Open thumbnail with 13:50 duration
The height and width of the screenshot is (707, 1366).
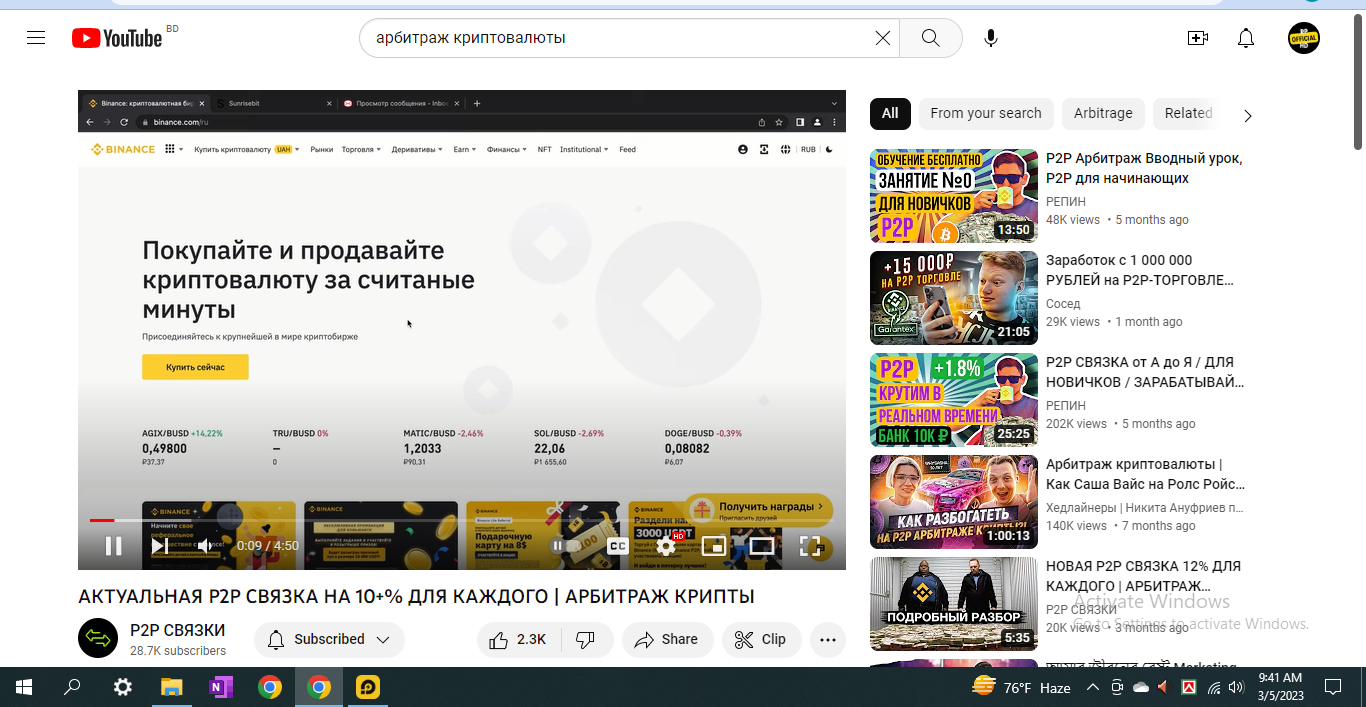pos(954,196)
